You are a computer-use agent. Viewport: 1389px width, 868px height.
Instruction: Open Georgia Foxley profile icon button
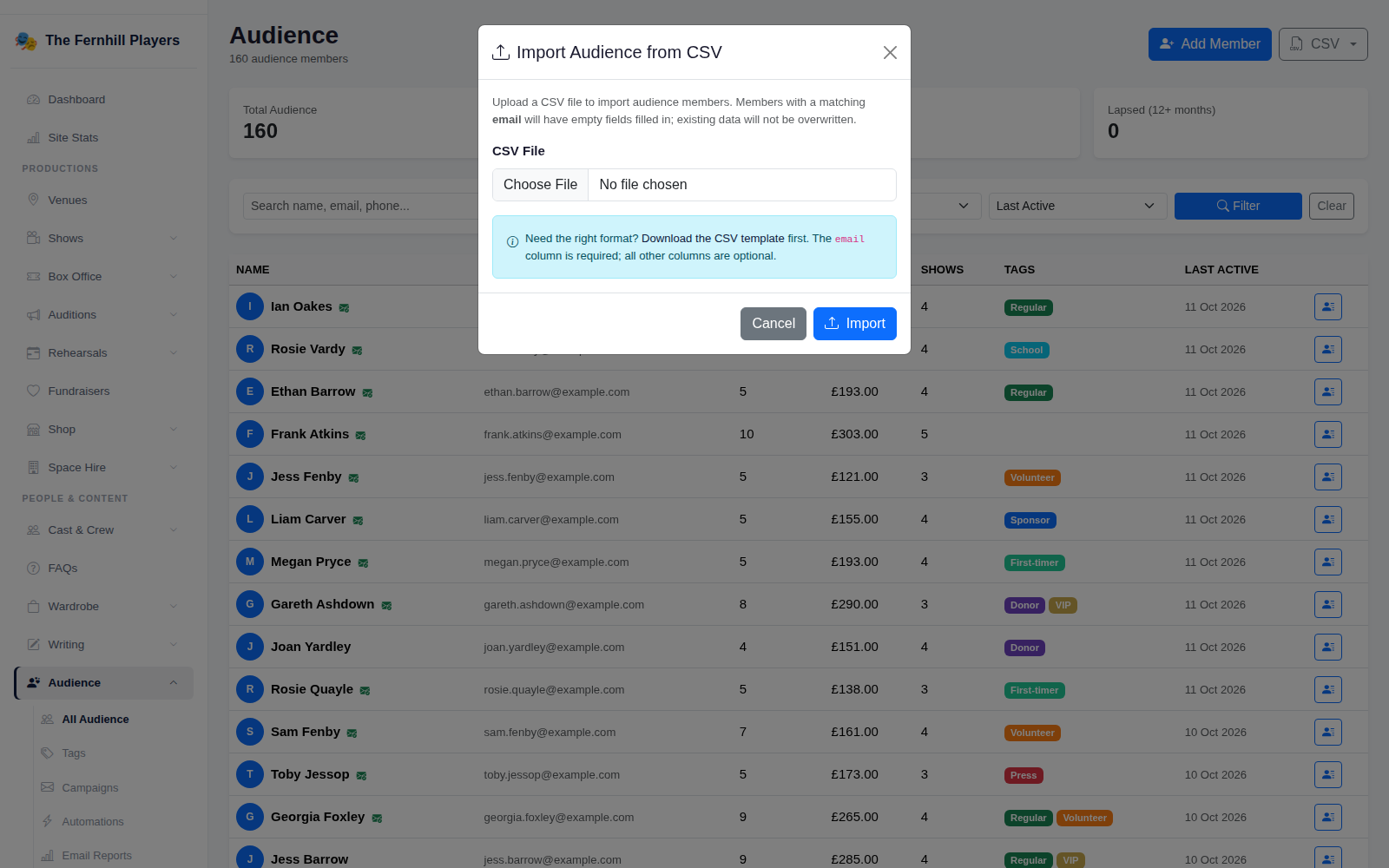pos(1328,817)
